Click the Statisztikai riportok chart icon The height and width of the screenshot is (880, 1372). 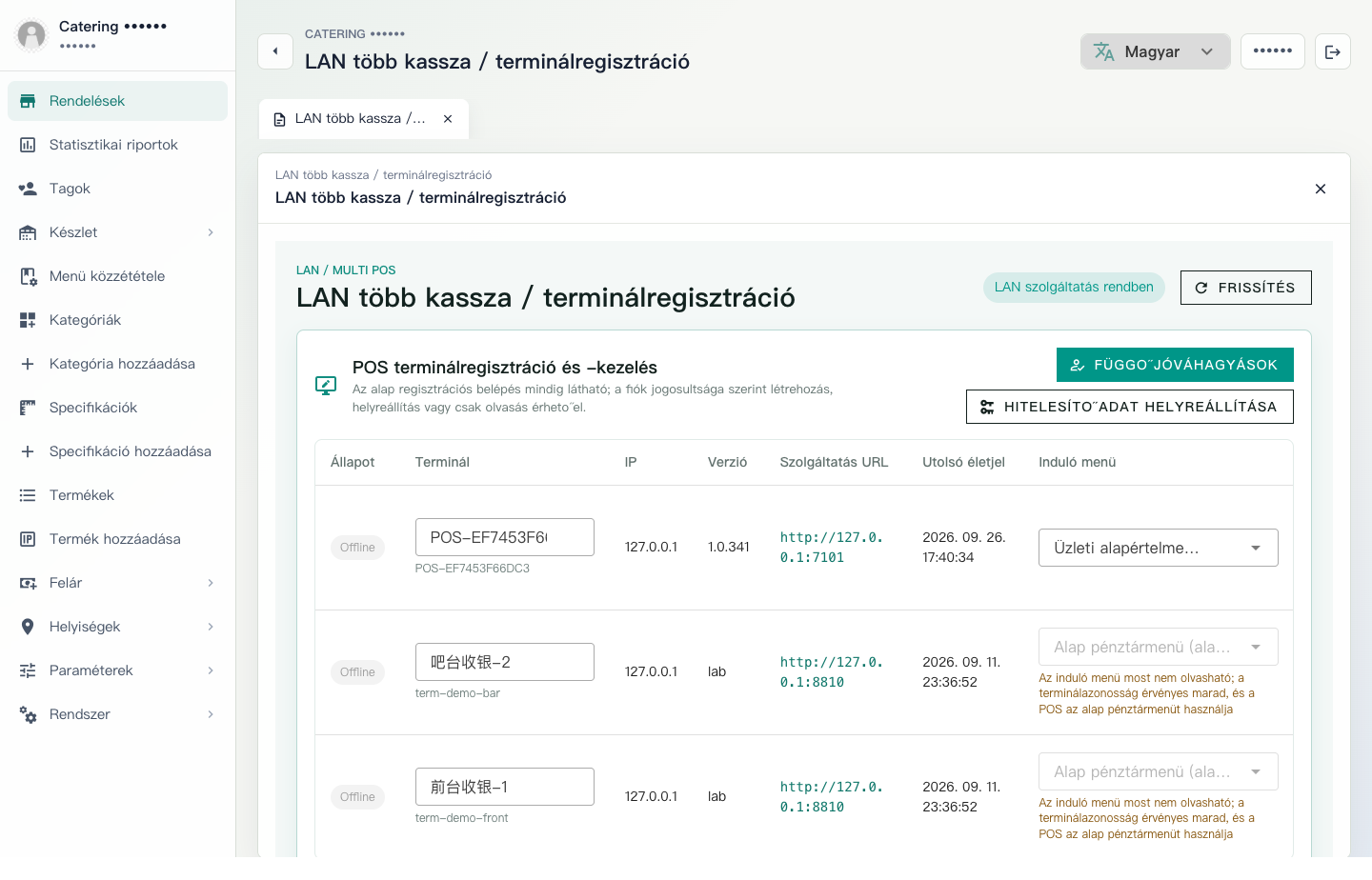tap(28, 145)
